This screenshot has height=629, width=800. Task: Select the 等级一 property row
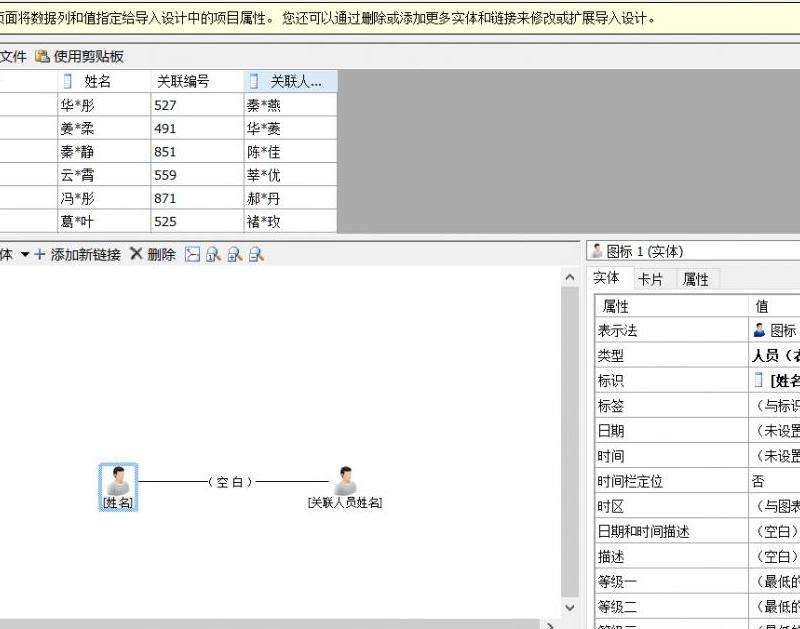(697, 581)
